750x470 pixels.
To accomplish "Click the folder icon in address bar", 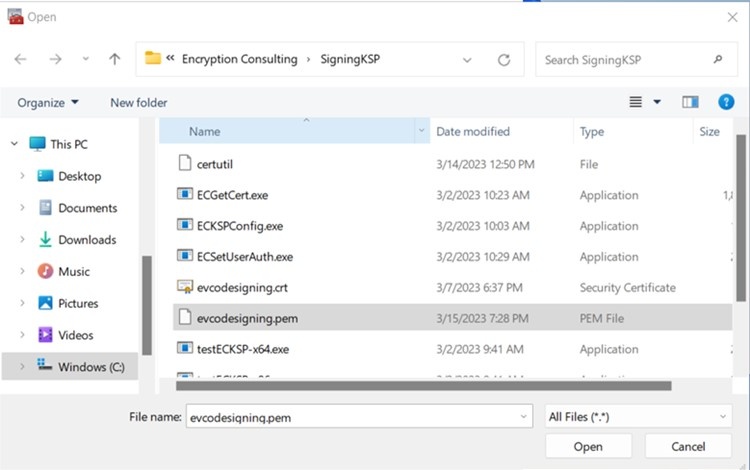I will [153, 58].
